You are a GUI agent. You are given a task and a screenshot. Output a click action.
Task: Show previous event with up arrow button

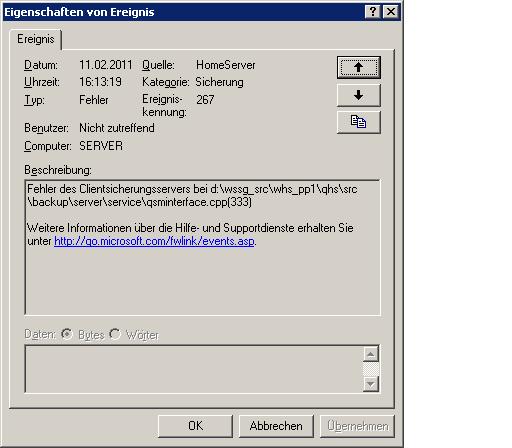point(359,68)
